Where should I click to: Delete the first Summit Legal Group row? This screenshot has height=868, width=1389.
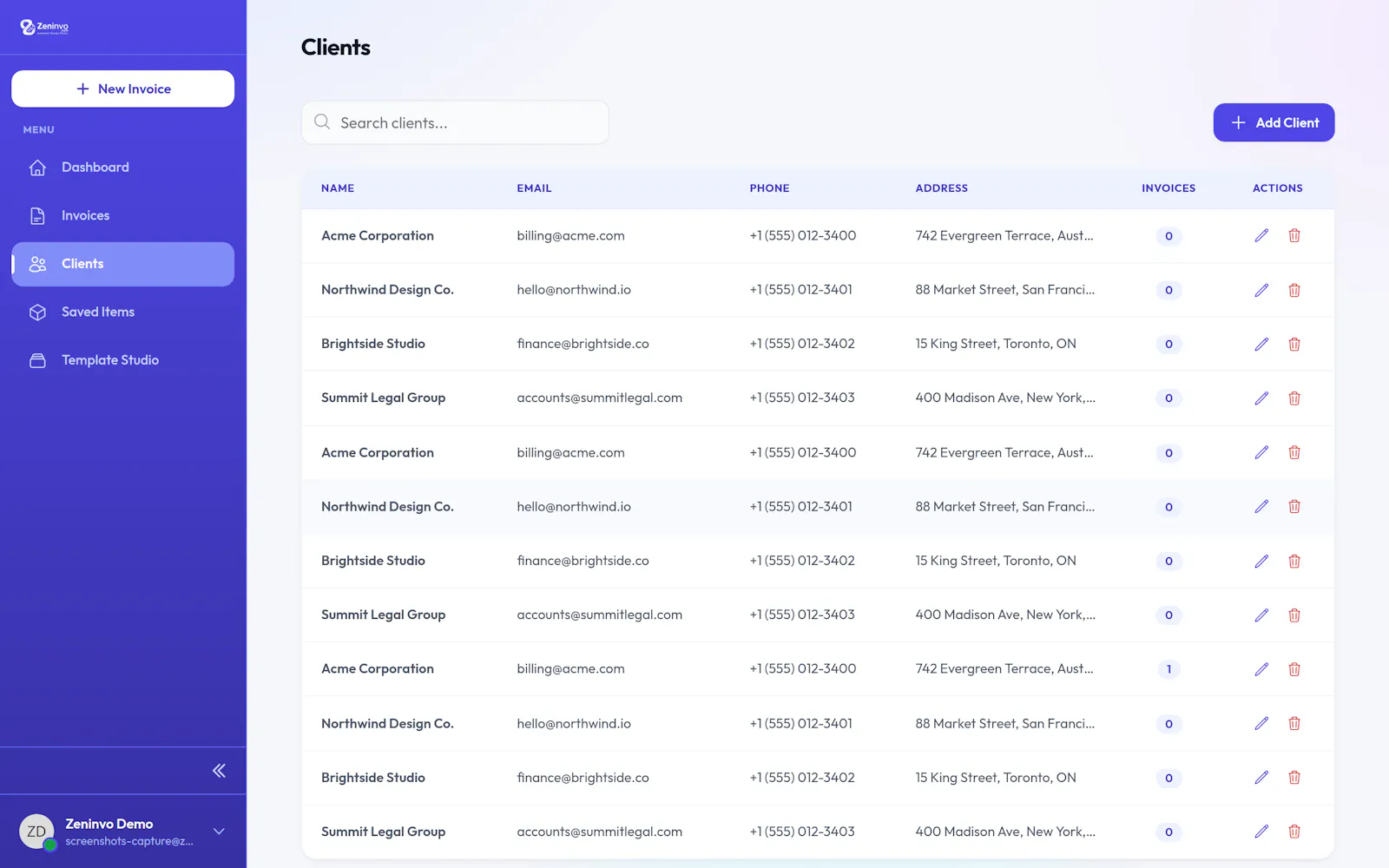tap(1294, 398)
